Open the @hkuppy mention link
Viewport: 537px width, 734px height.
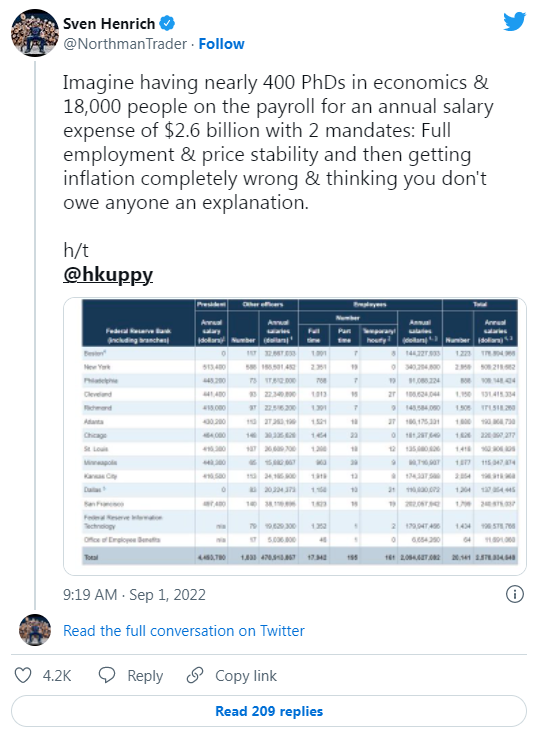tap(108, 274)
